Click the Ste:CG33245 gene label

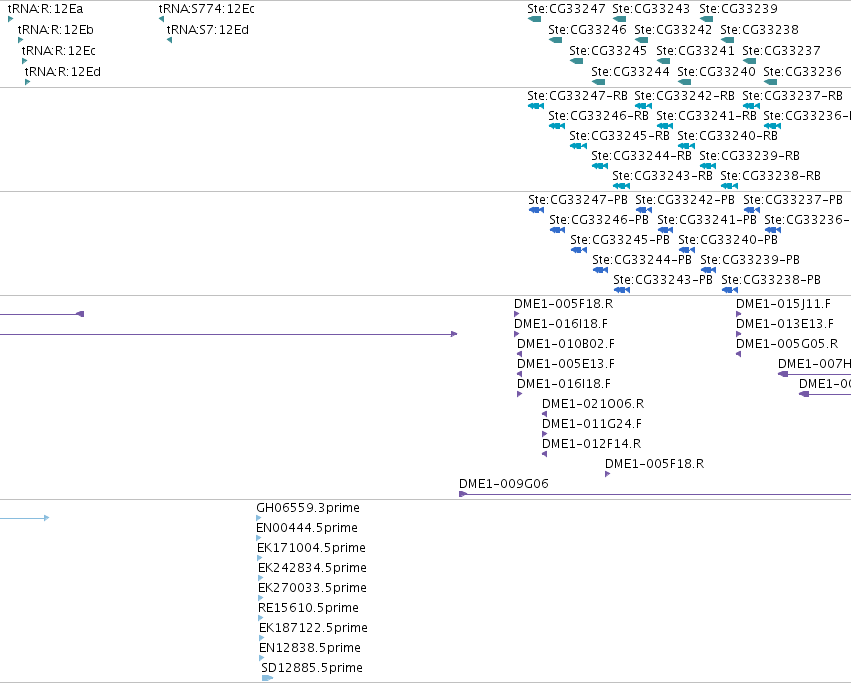point(608,50)
